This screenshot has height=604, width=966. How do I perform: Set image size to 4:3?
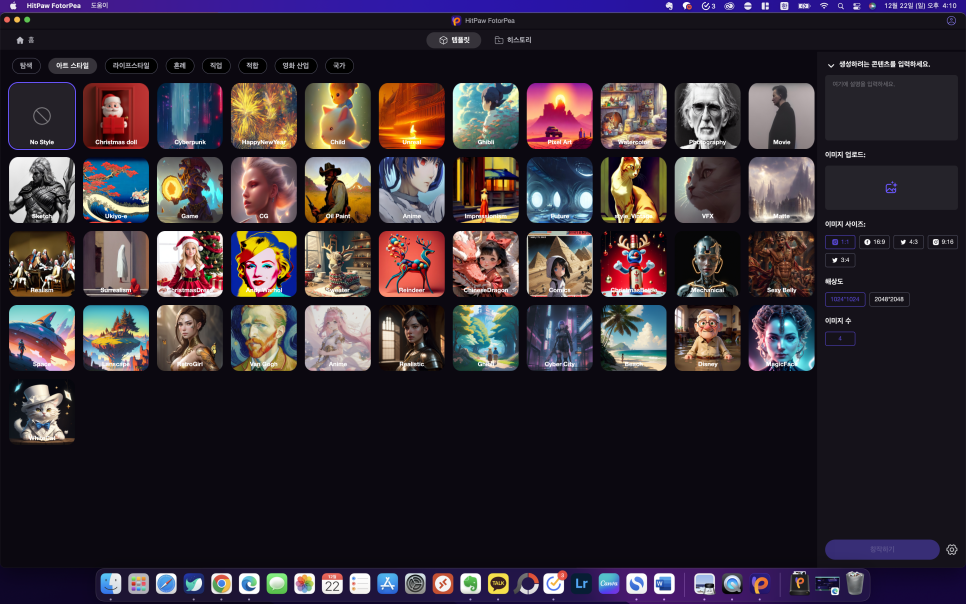tap(909, 242)
